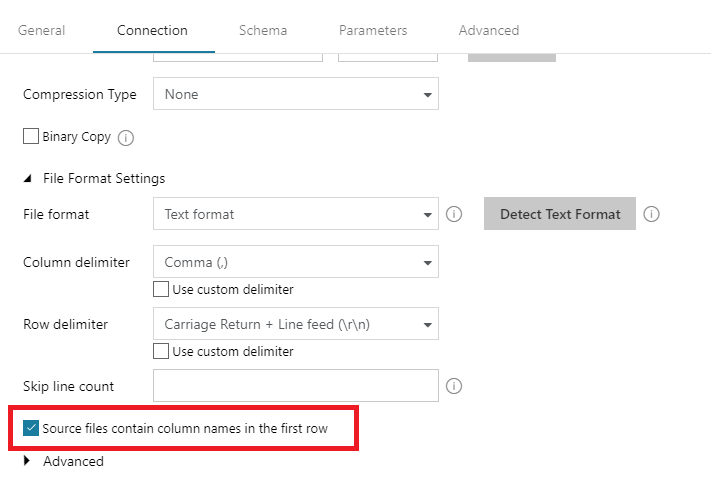Viewport: 711px width, 488px height.
Task: Check Use custom delimiter under Row delimiter
Action: point(161,351)
